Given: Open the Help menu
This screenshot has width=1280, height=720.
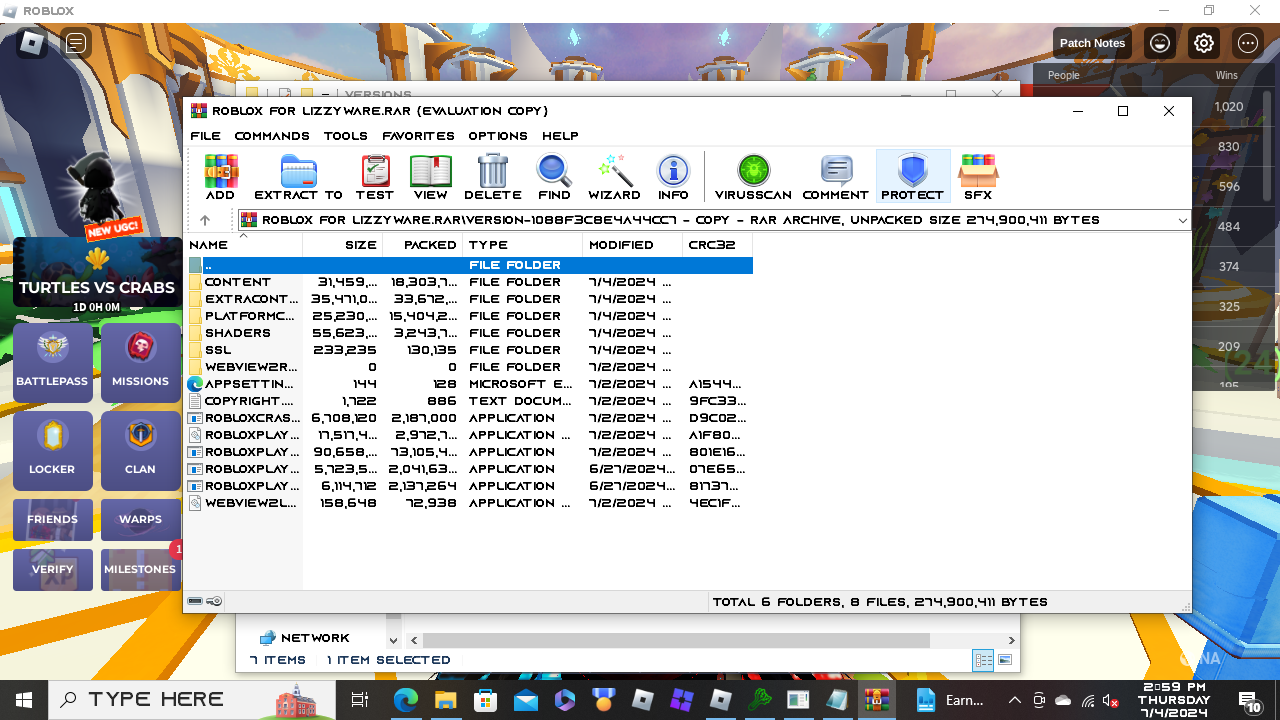Looking at the screenshot, I should (x=560, y=136).
